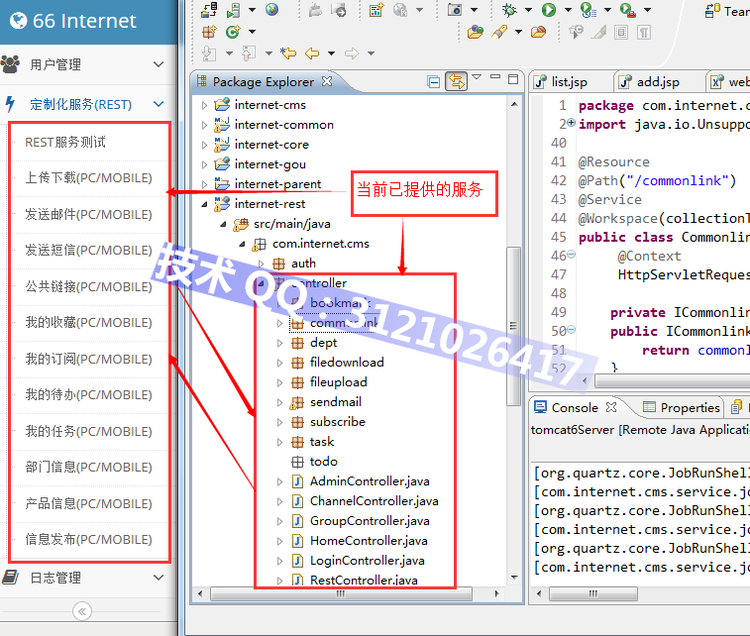The width and height of the screenshot is (750, 636).
Task: Click Package Explorer scroll-down arrow
Action: point(514,577)
